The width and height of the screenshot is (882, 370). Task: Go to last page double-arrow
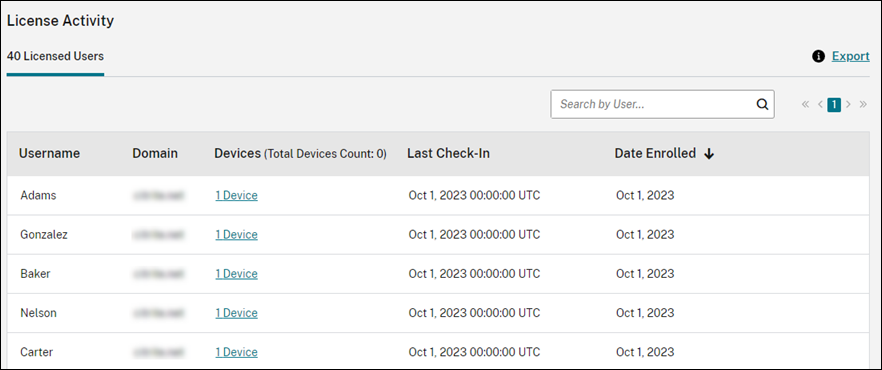click(x=863, y=105)
